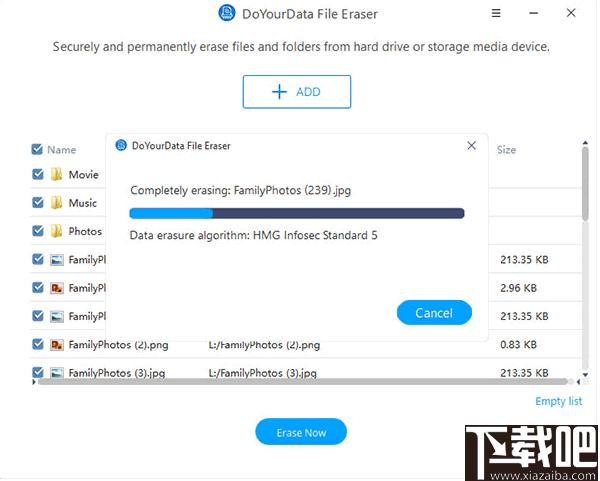Click the 0.83 KB size value
This screenshot has width=600, height=481.
pos(518,345)
